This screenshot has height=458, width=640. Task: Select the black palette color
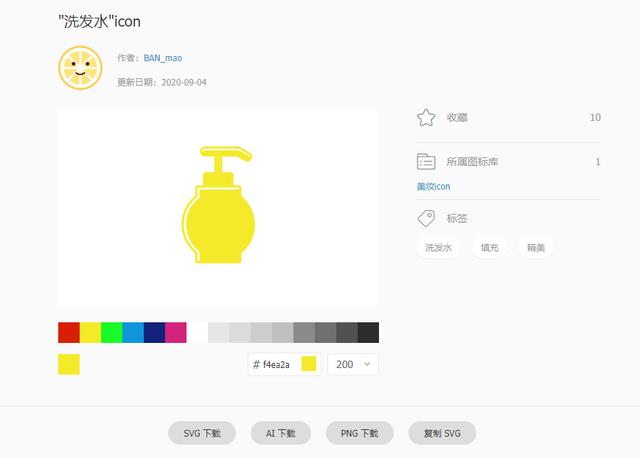coord(368,332)
